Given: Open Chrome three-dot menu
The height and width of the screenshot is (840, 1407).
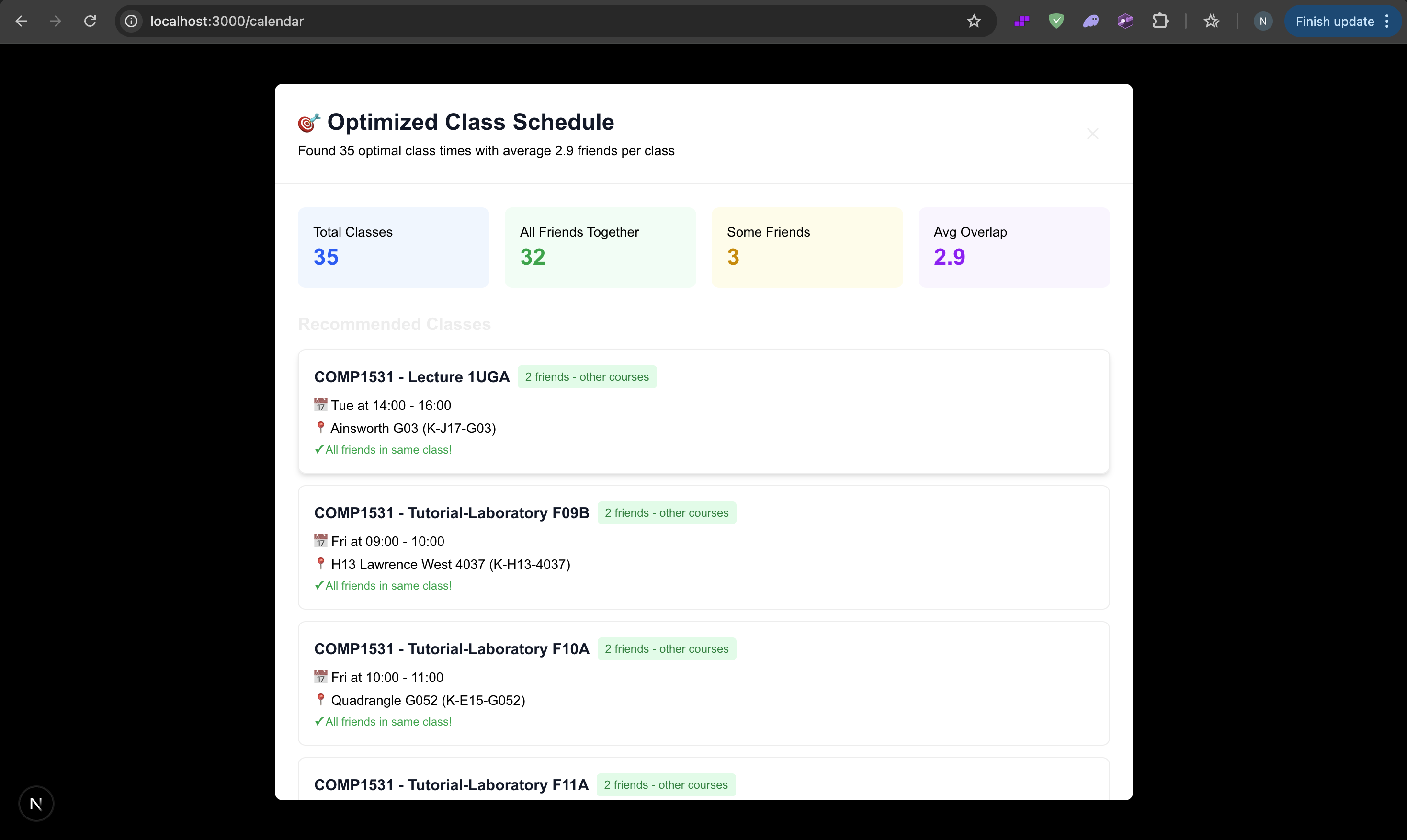Looking at the screenshot, I should pyautogui.click(x=1387, y=22).
